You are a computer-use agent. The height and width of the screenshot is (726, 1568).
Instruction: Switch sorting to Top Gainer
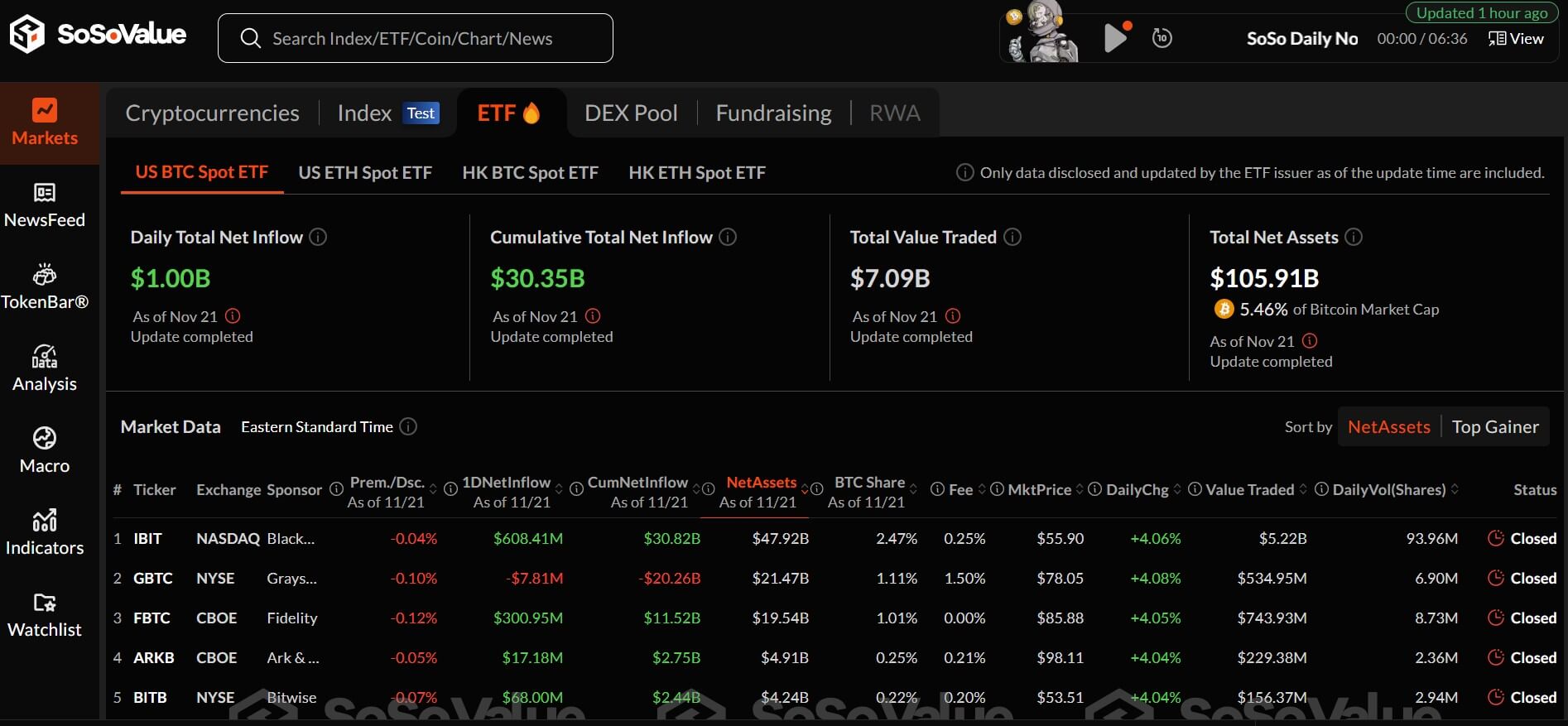[x=1494, y=427]
